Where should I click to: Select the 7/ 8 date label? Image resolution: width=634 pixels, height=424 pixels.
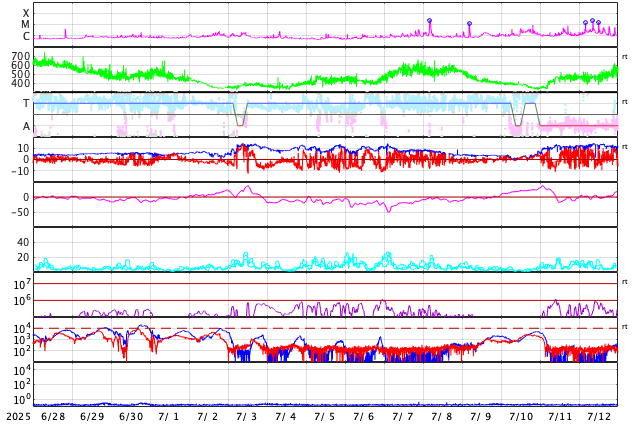click(442, 417)
